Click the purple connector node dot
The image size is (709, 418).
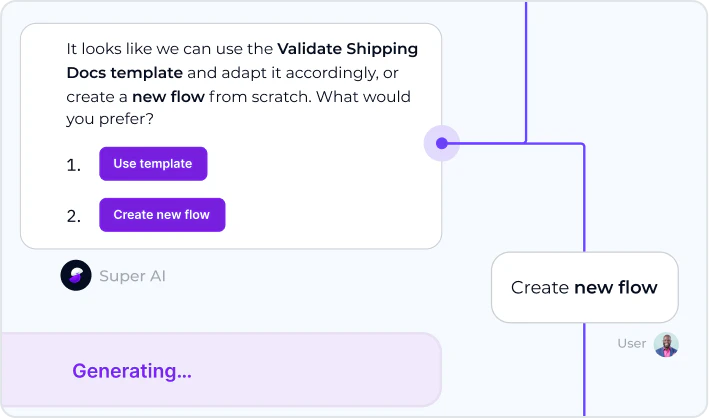(441, 143)
